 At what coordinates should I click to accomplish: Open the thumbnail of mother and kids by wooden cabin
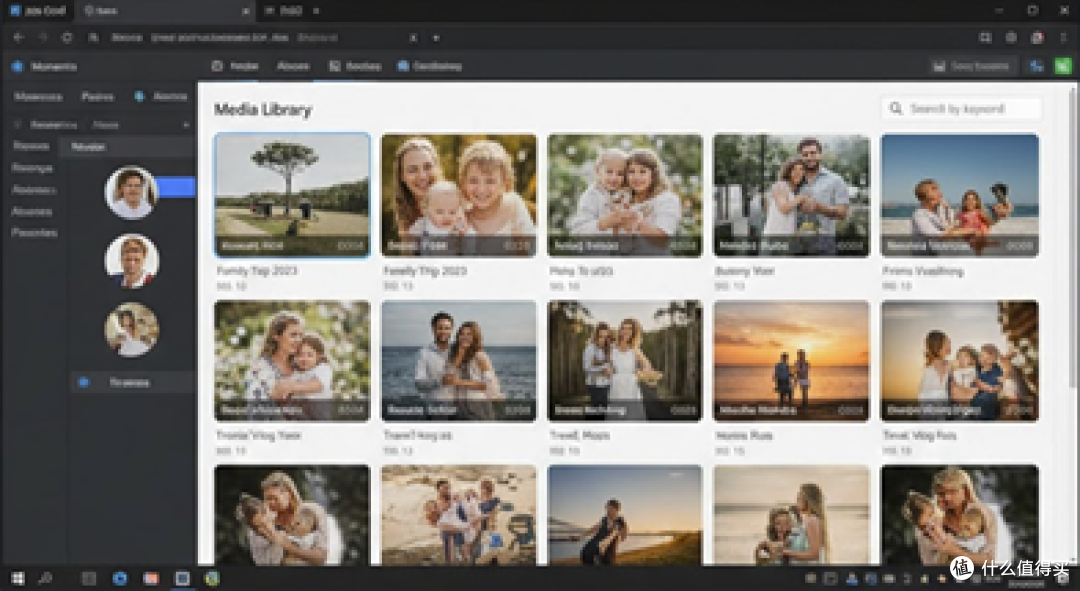pyautogui.click(x=959, y=360)
